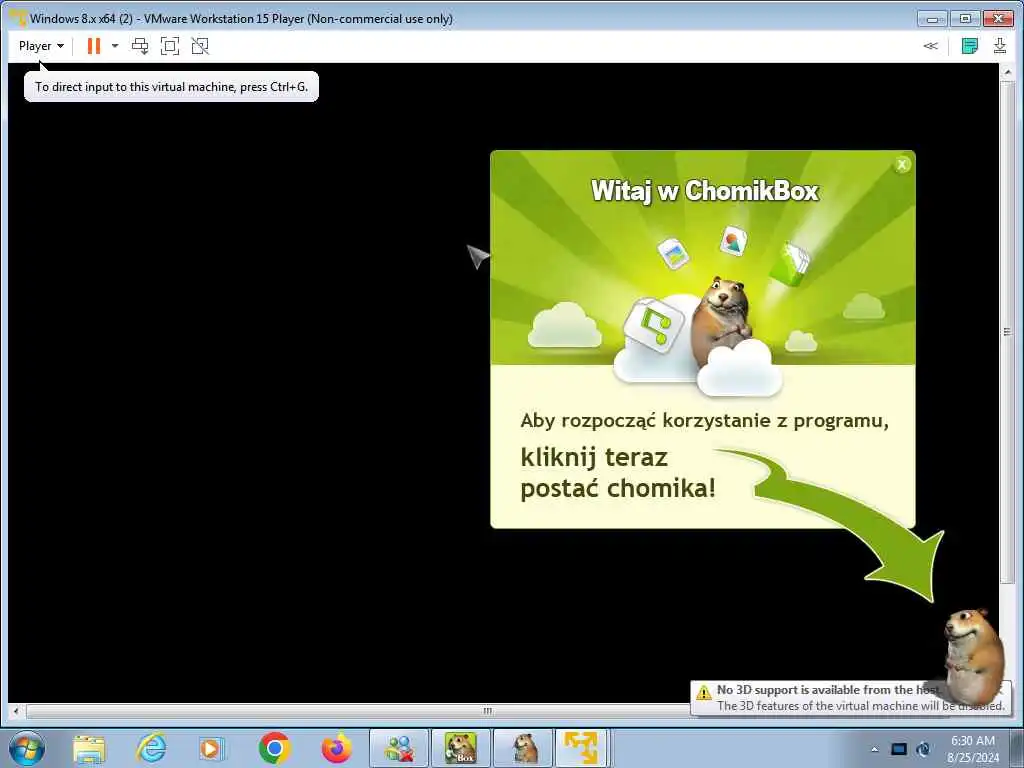This screenshot has width=1024, height=768.
Task: Open the green message log icon in toolbar
Action: coord(970,46)
